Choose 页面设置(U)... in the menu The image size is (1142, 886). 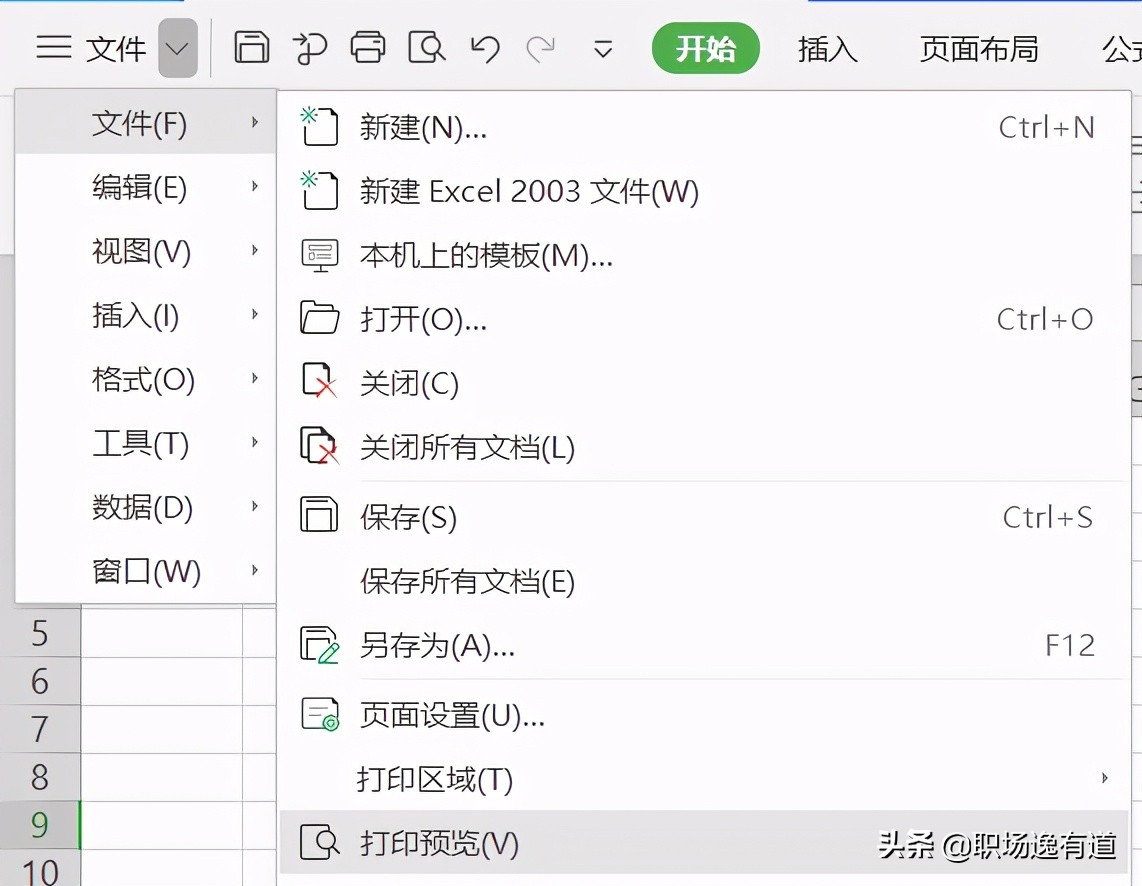[x=704, y=716]
